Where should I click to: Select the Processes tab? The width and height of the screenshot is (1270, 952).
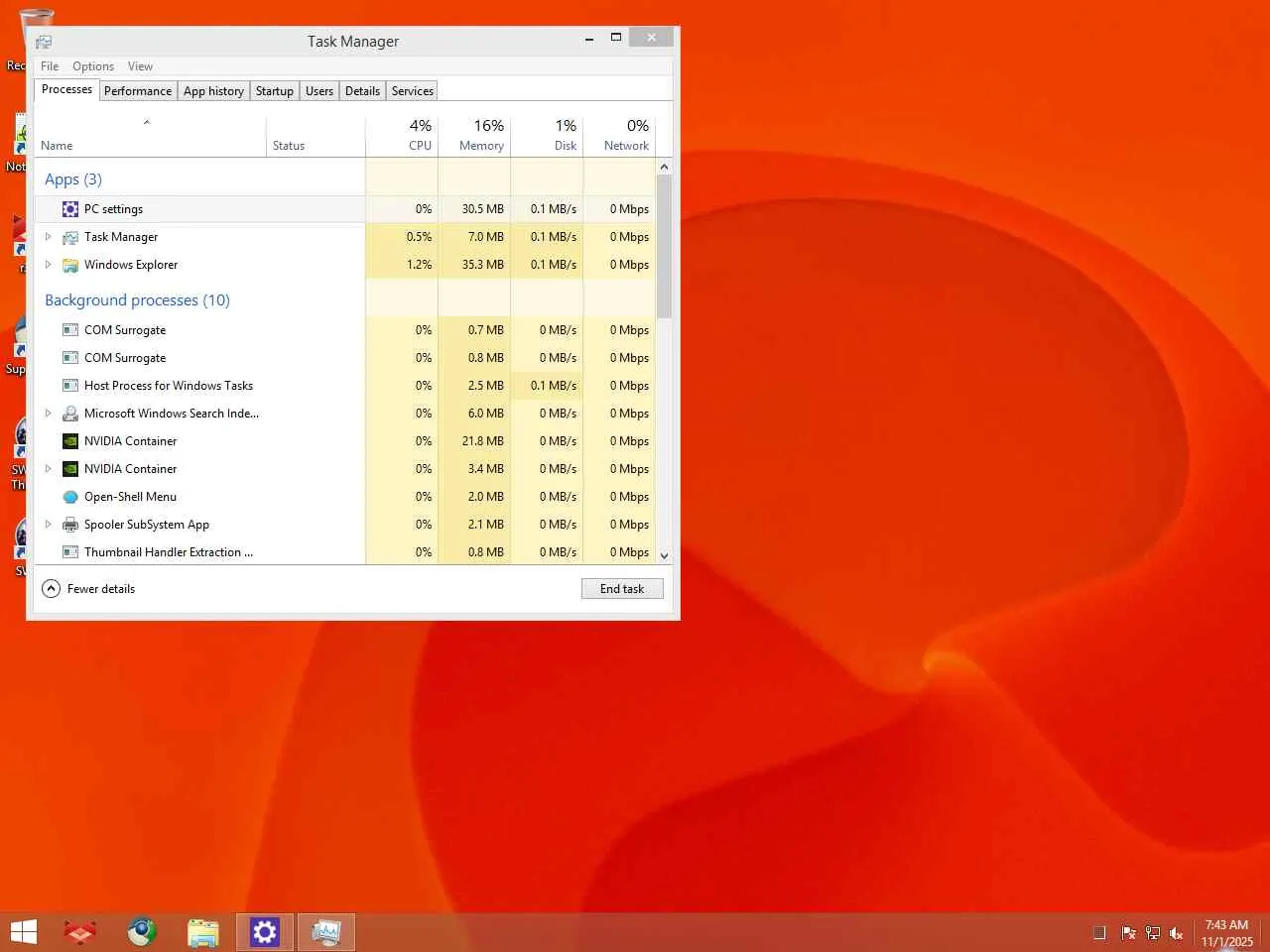tap(66, 89)
